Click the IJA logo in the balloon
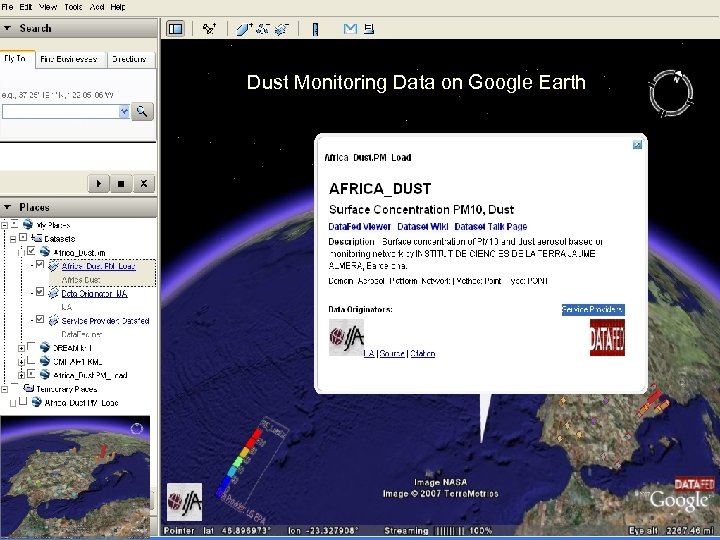720x540 pixels. click(x=347, y=338)
